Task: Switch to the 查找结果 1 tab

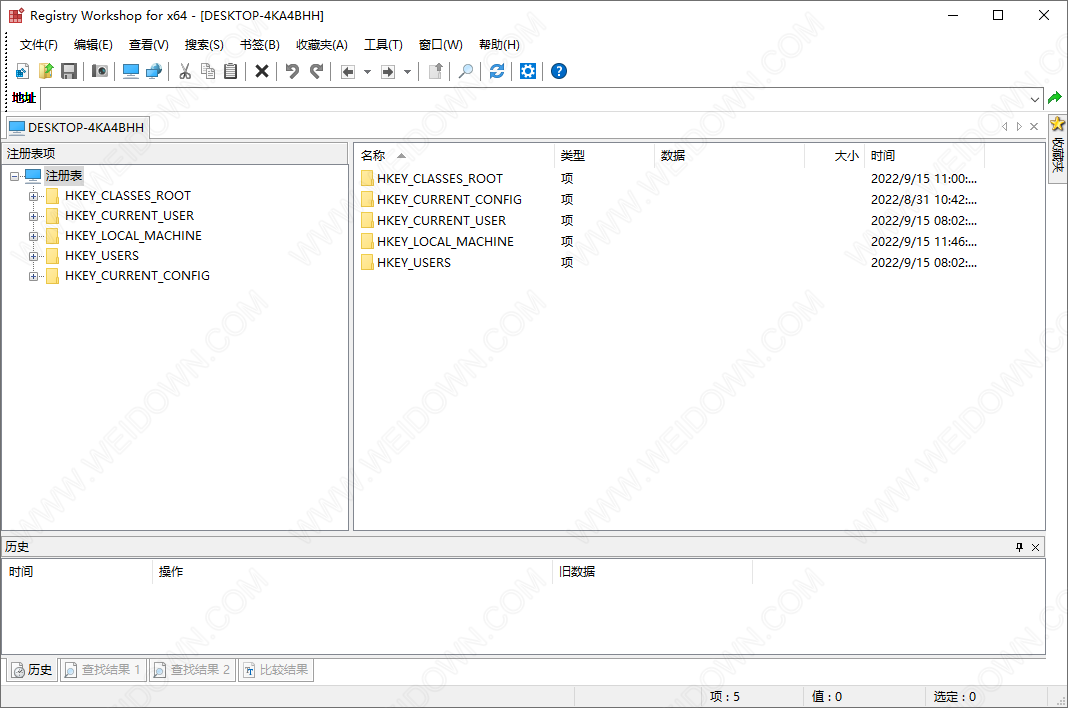Action: [x=102, y=670]
